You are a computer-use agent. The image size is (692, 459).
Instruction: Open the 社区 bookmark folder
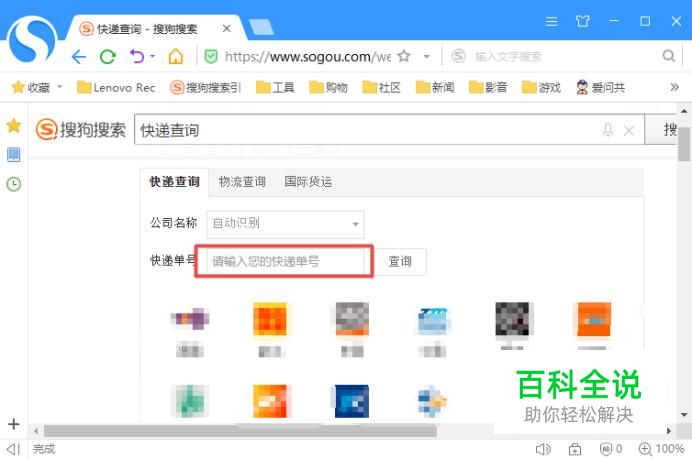[382, 87]
